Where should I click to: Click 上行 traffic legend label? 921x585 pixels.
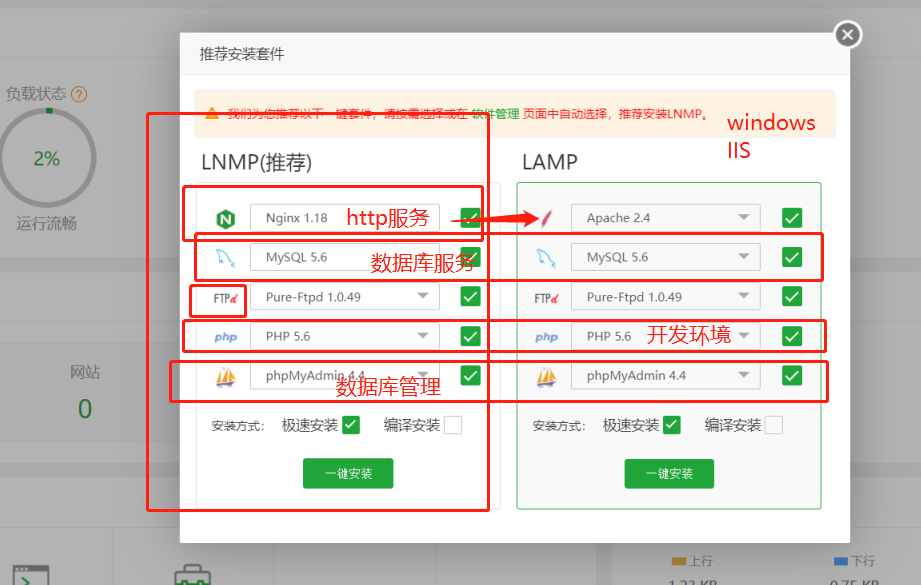pyautogui.click(x=701, y=561)
